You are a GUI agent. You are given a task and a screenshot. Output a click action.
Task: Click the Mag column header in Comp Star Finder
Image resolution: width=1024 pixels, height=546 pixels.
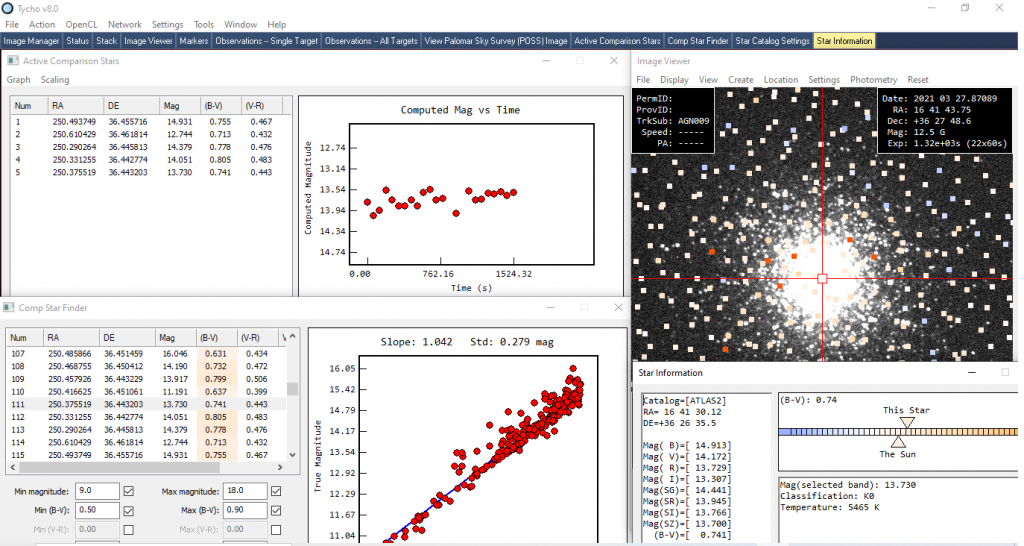(175, 338)
